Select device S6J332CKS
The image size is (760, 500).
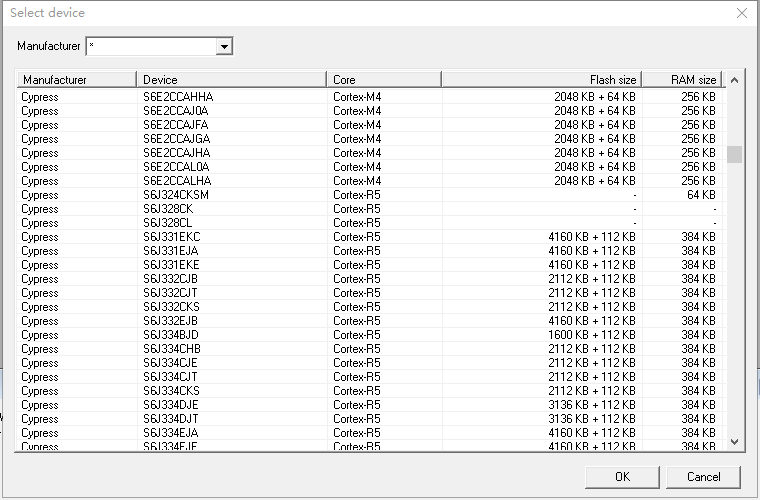pyautogui.click(x=171, y=308)
